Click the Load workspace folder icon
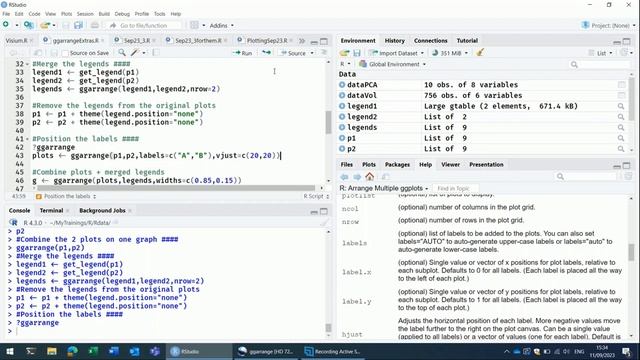Image resolution: width=640 pixels, height=360 pixels. (x=344, y=53)
